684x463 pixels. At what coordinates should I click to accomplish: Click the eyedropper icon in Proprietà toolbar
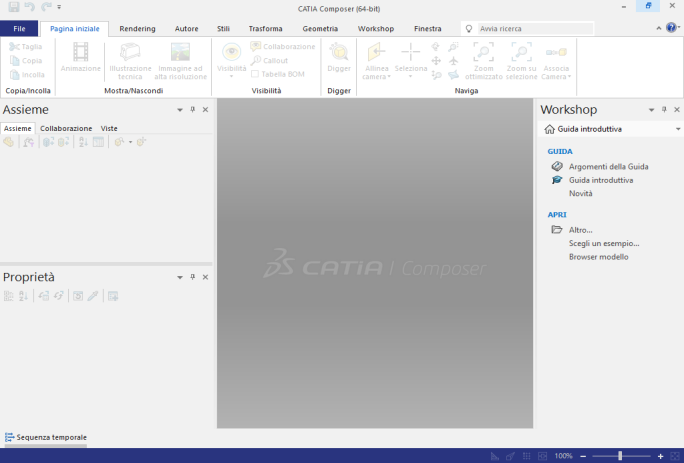[92, 296]
